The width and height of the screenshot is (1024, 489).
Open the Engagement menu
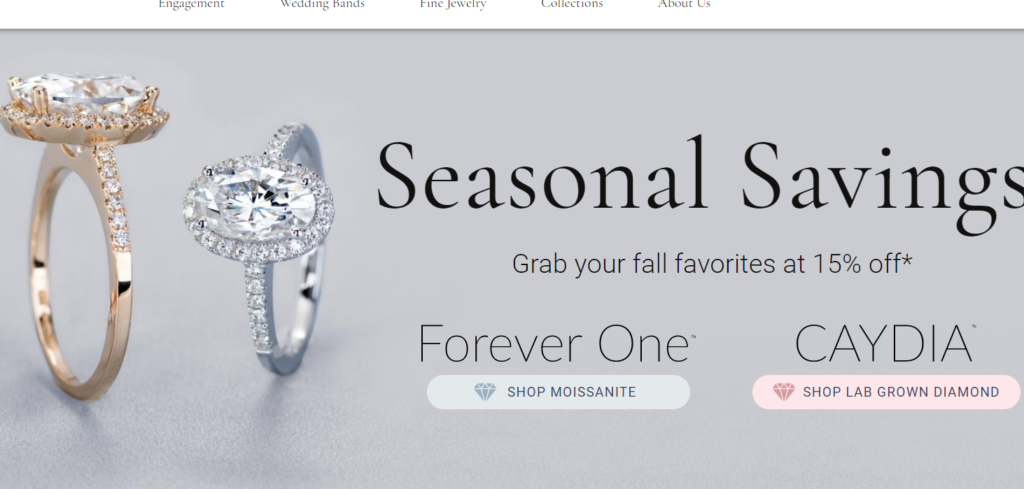(x=191, y=4)
